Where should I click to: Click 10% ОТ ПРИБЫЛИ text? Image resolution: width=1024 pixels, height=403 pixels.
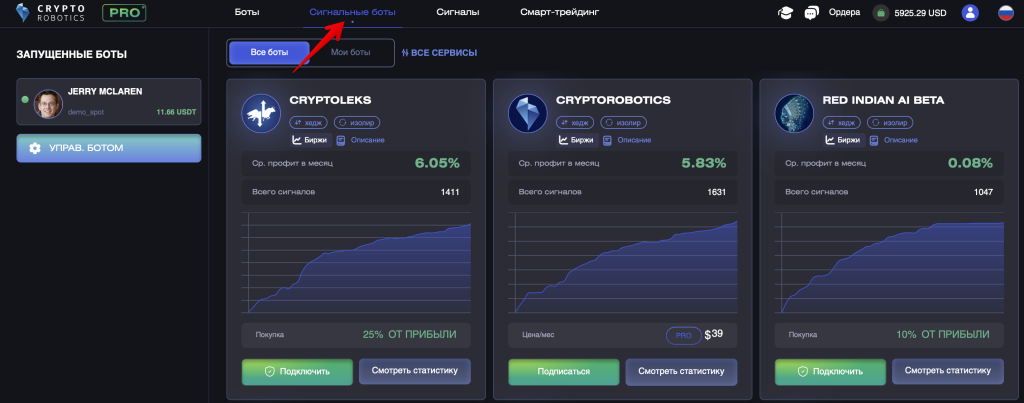point(942,334)
